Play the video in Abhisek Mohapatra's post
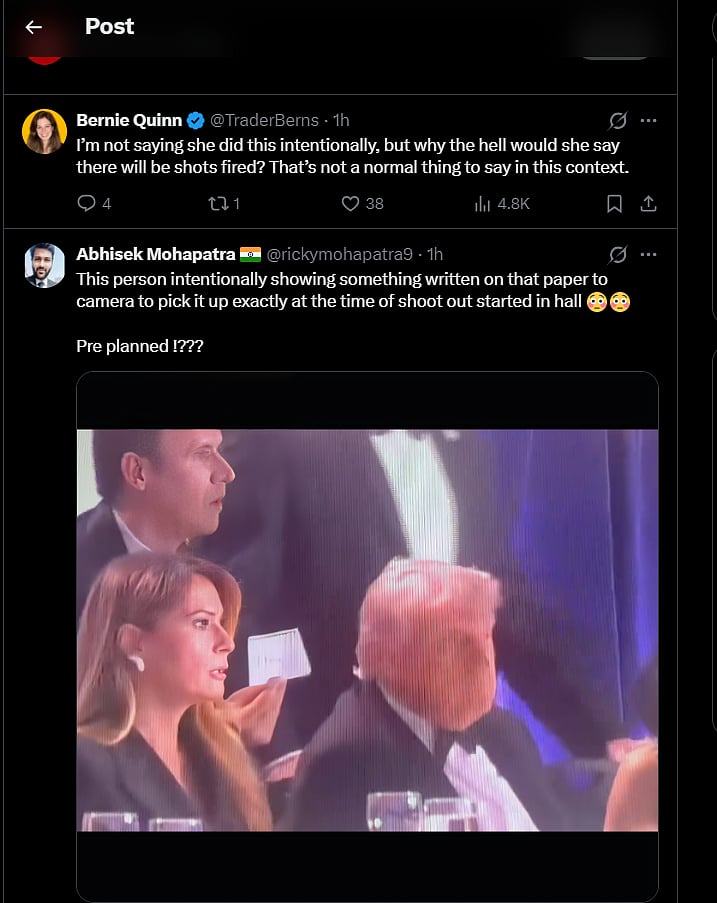This screenshot has height=903, width=717. pyautogui.click(x=367, y=630)
